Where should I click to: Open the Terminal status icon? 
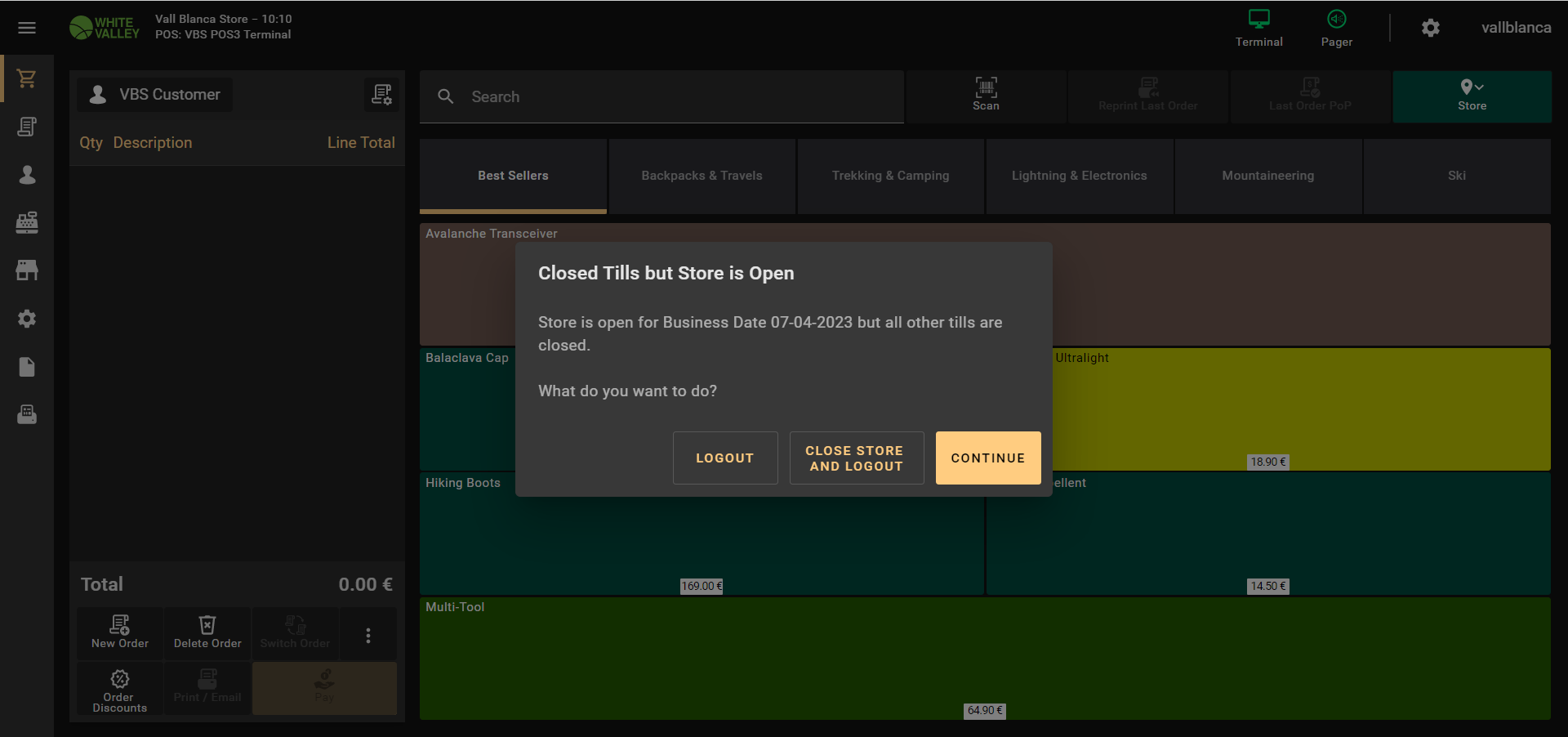point(1258,28)
